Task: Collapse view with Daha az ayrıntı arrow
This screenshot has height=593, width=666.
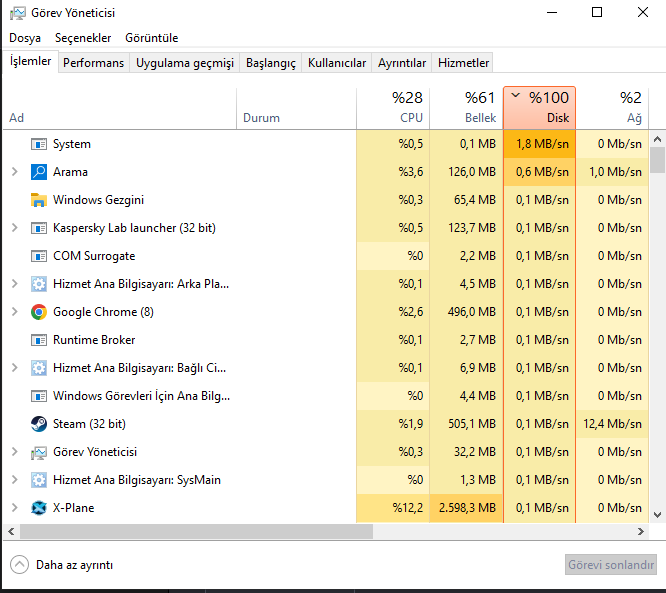Action: 20,565
